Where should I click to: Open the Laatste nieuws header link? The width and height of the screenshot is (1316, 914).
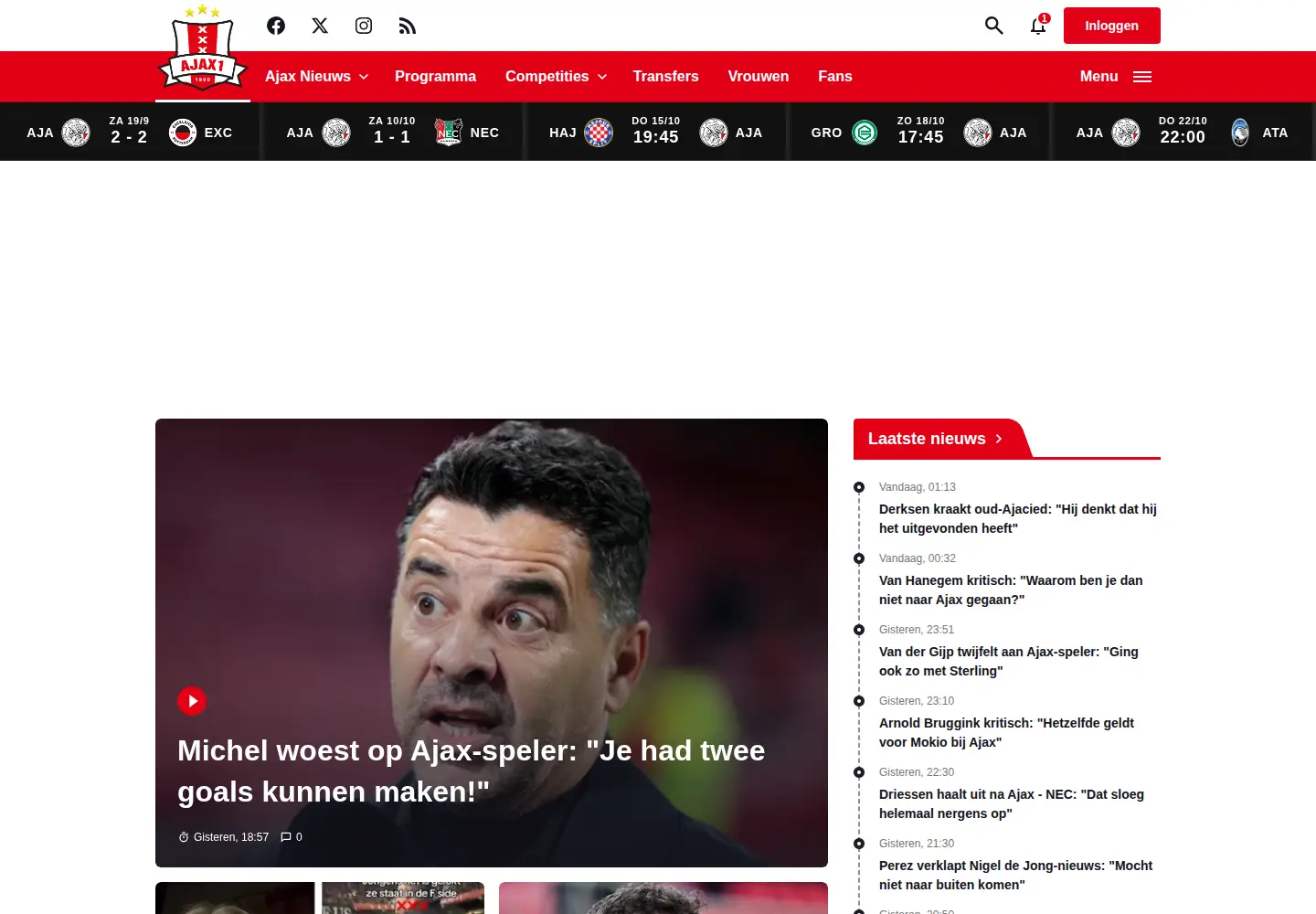click(935, 439)
